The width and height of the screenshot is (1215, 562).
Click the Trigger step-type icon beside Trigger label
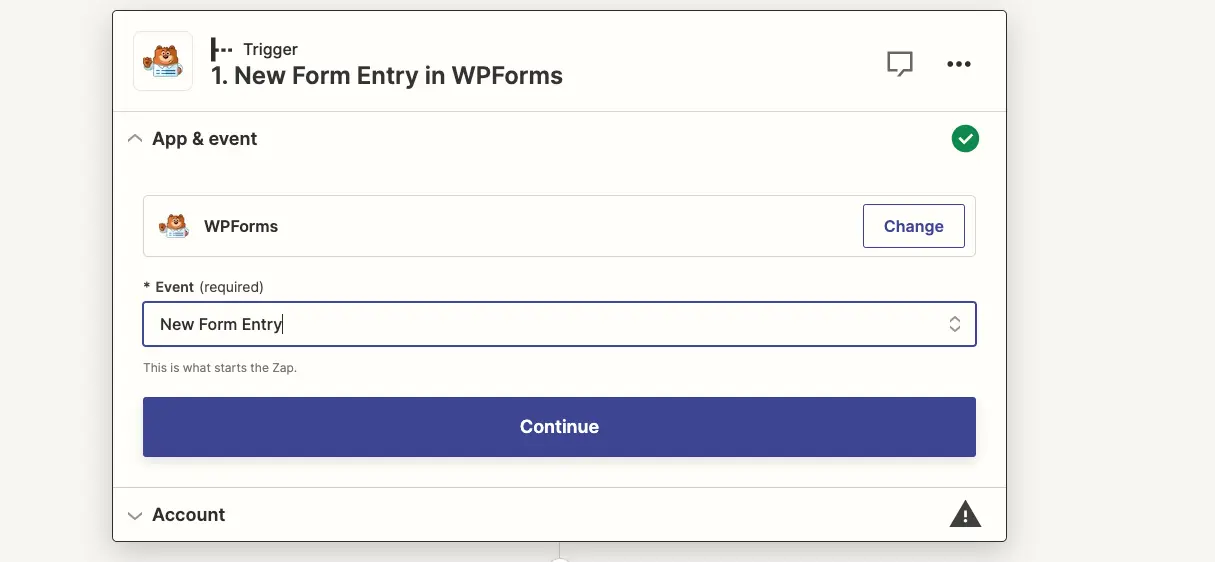click(222, 49)
